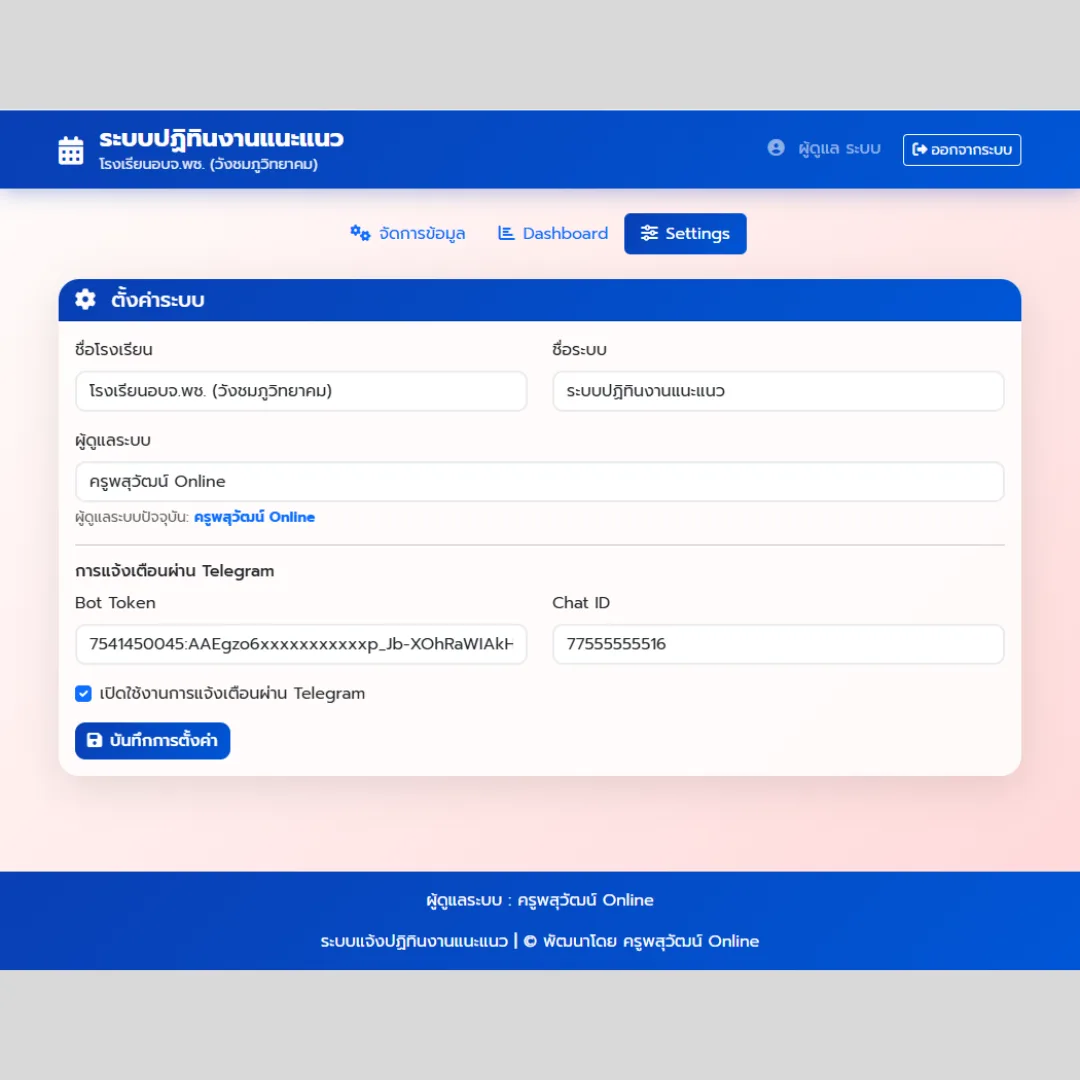Toggle the Telegram notification checkbox
The height and width of the screenshot is (1080, 1080).
pos(83,694)
